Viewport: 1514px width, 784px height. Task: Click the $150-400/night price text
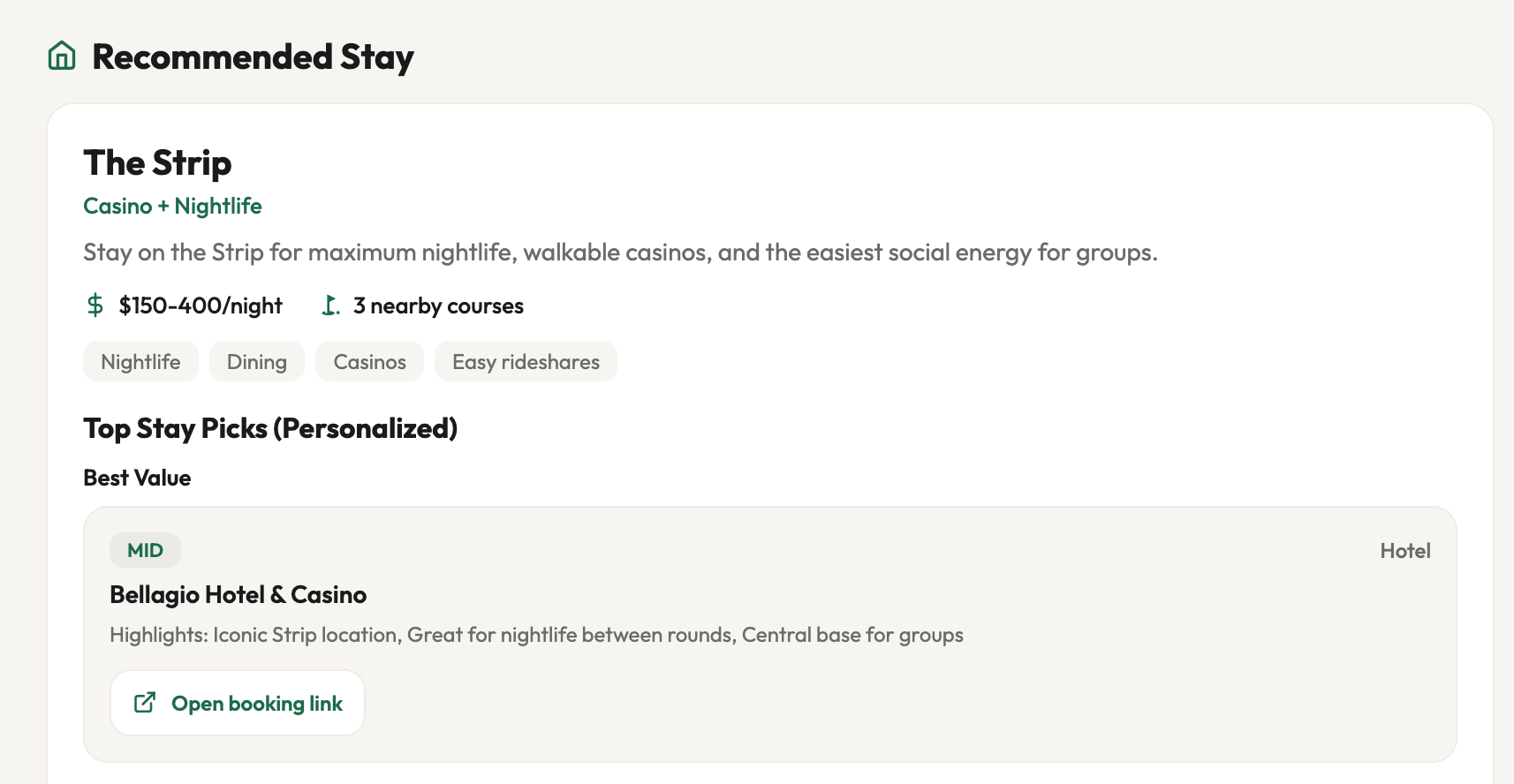[x=201, y=306]
